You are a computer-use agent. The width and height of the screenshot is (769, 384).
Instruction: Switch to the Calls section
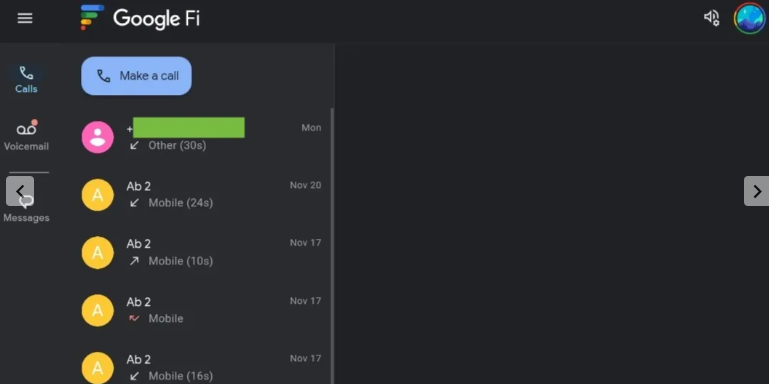pos(26,79)
